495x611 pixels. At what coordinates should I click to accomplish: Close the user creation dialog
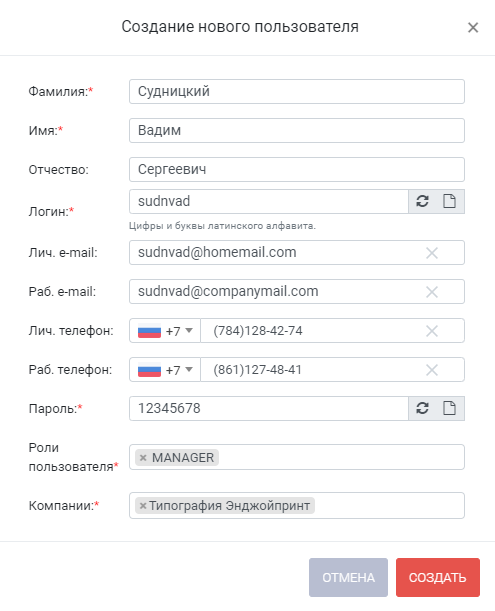click(473, 27)
